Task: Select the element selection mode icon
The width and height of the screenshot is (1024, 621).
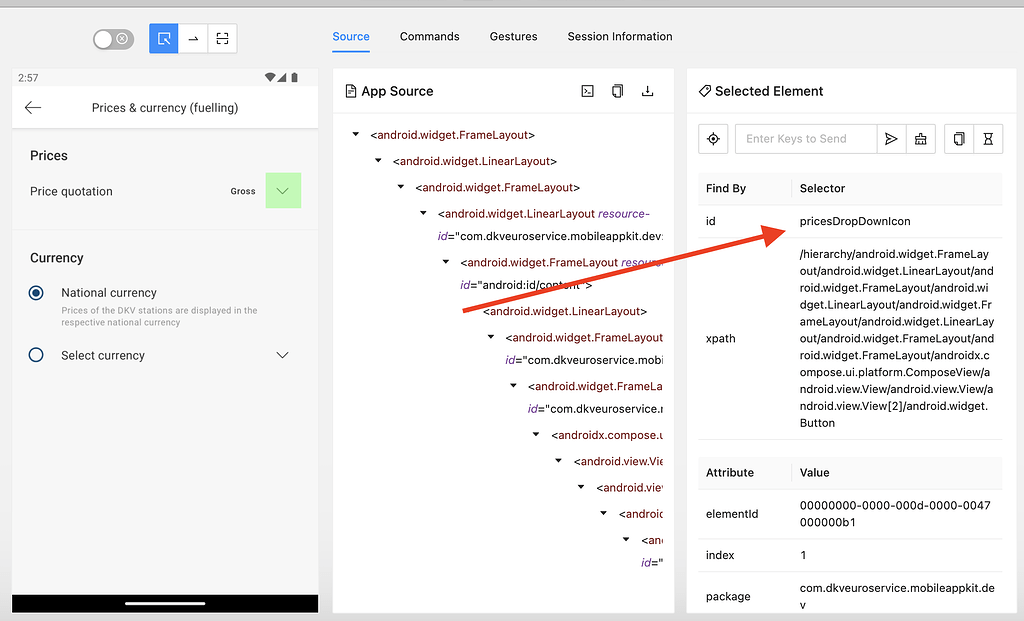Action: pyautogui.click(x=163, y=38)
